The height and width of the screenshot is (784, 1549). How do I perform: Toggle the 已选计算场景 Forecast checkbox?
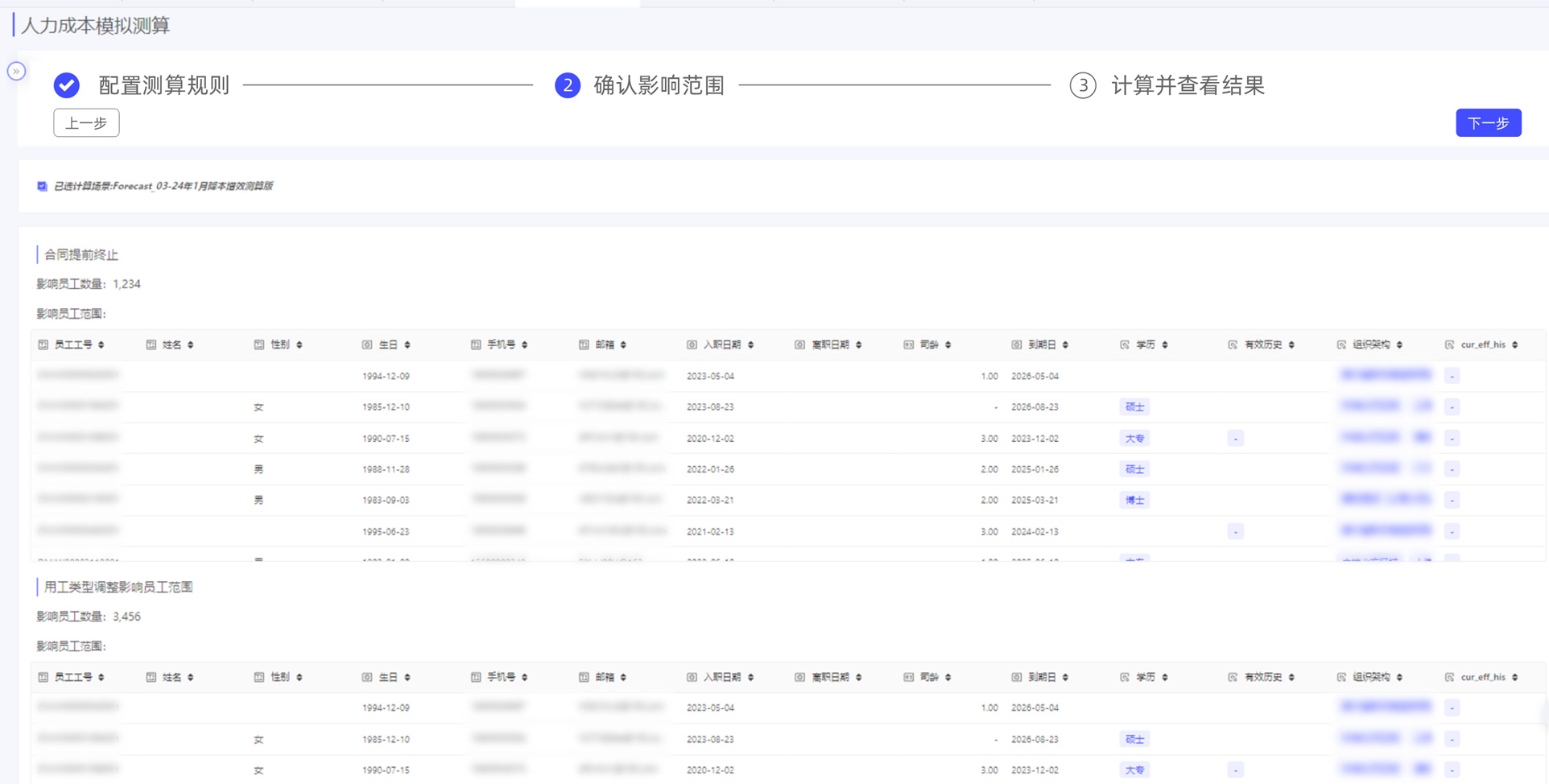[42, 186]
